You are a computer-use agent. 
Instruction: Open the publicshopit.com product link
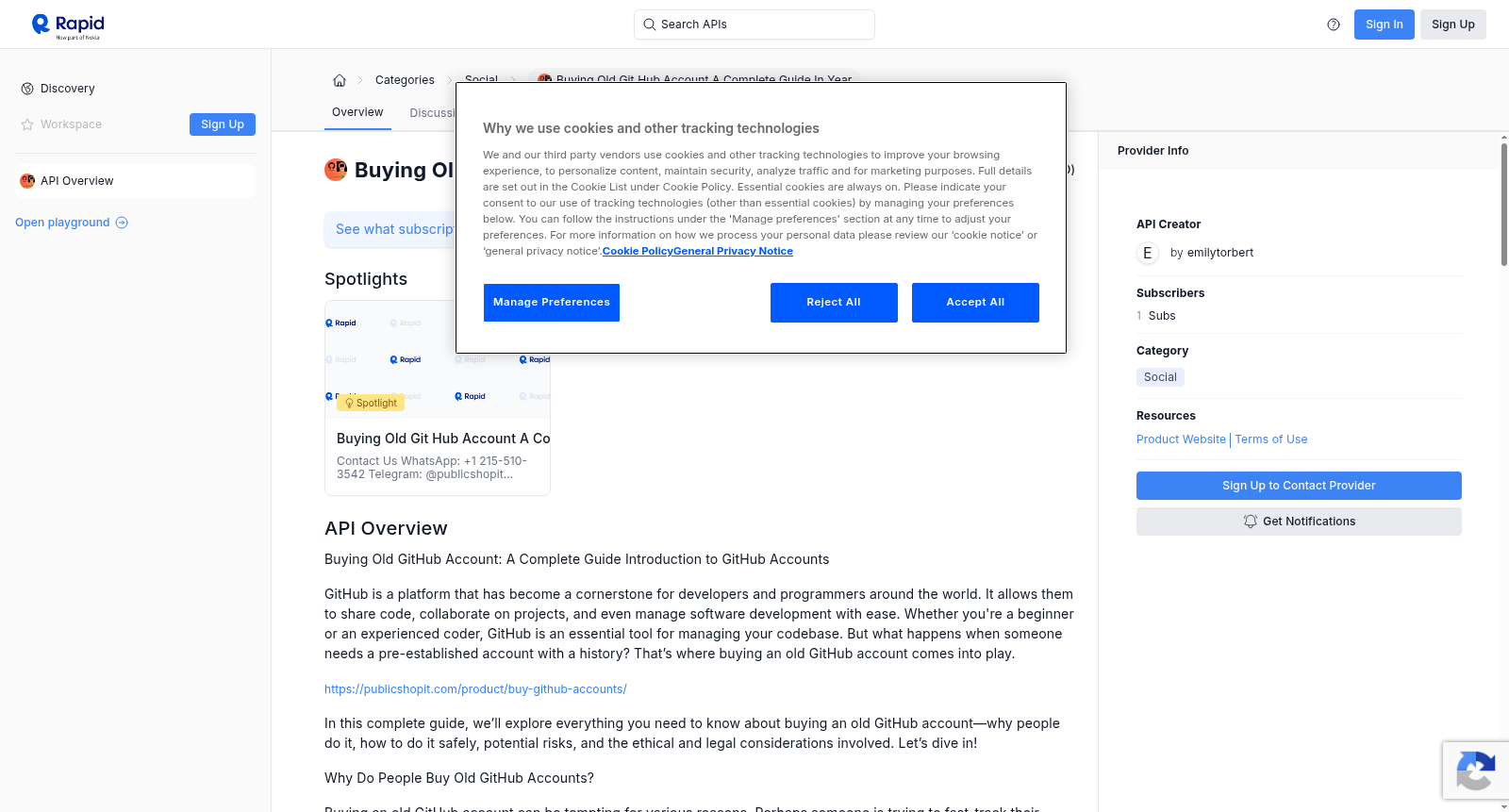pyautogui.click(x=475, y=689)
